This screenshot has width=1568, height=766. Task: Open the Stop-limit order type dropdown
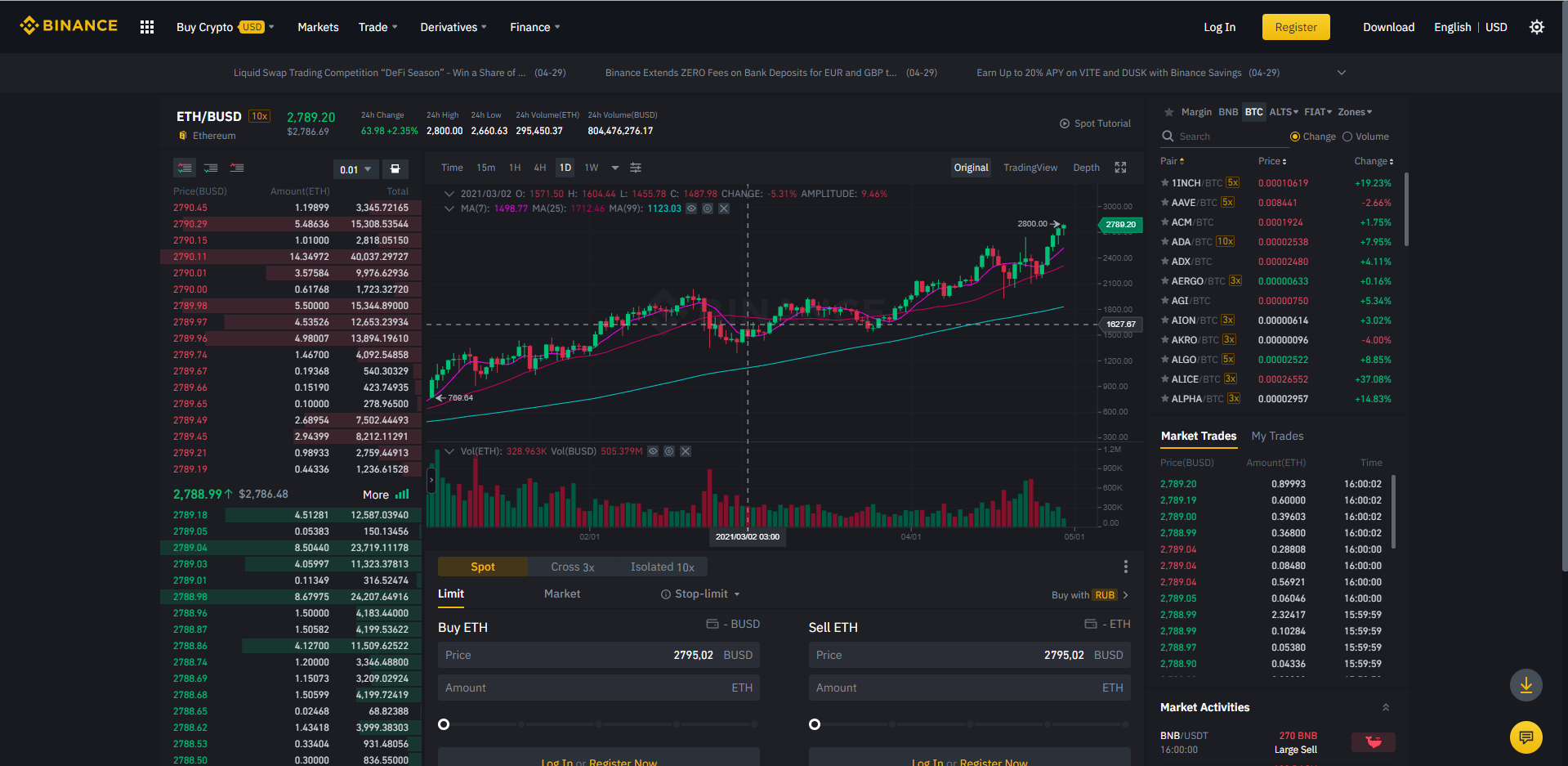coord(700,594)
